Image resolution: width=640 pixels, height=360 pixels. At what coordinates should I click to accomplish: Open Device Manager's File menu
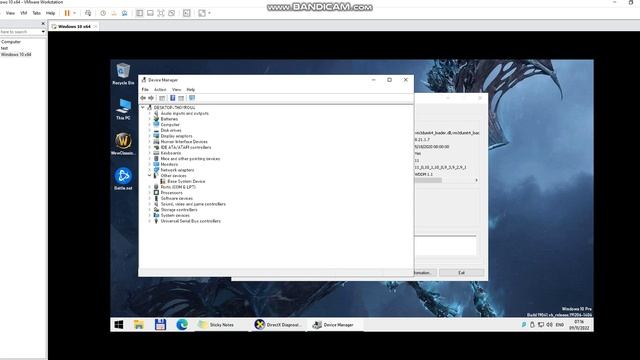145,89
